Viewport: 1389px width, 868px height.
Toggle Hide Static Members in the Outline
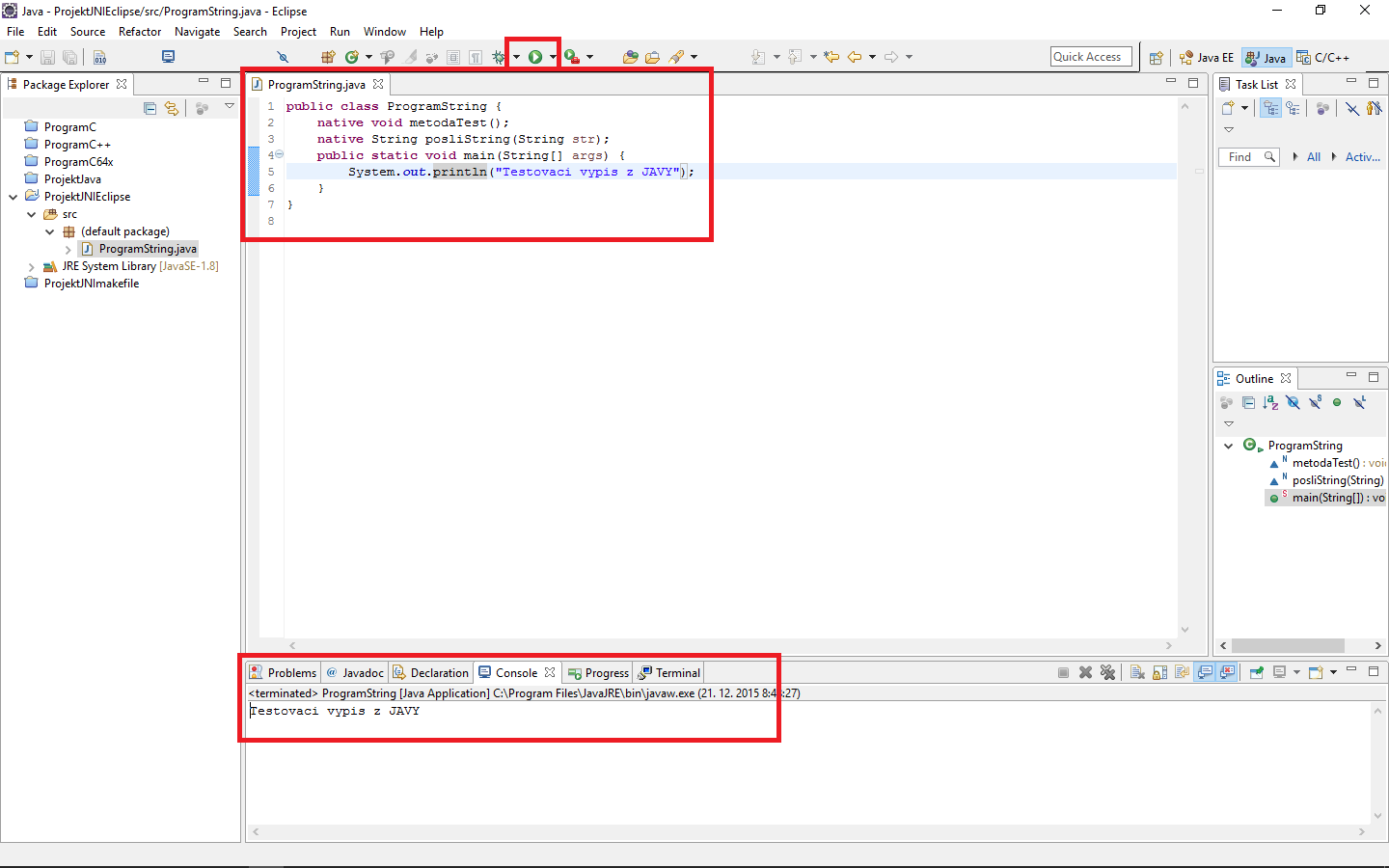pyautogui.click(x=1316, y=402)
